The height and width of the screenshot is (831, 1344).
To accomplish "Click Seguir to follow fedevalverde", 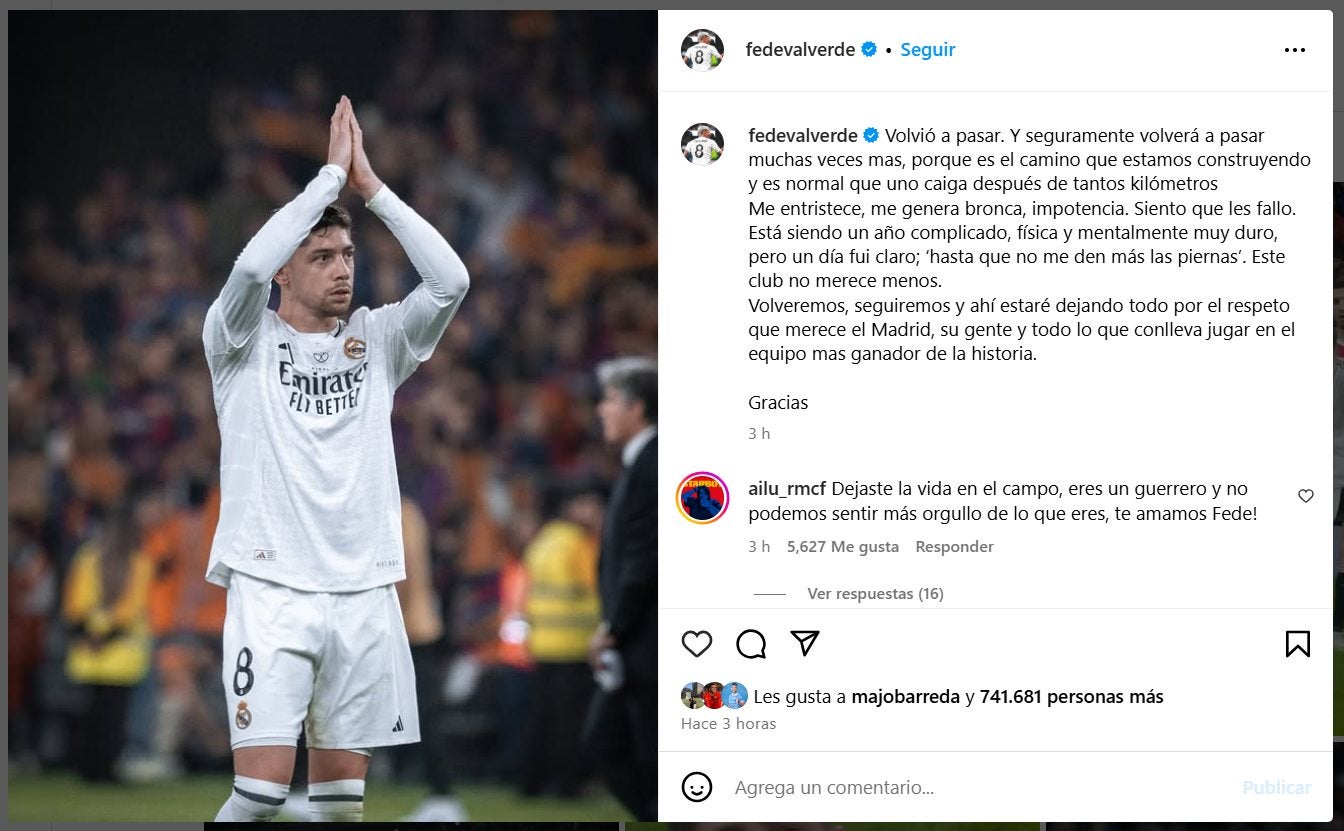I will tap(927, 49).
